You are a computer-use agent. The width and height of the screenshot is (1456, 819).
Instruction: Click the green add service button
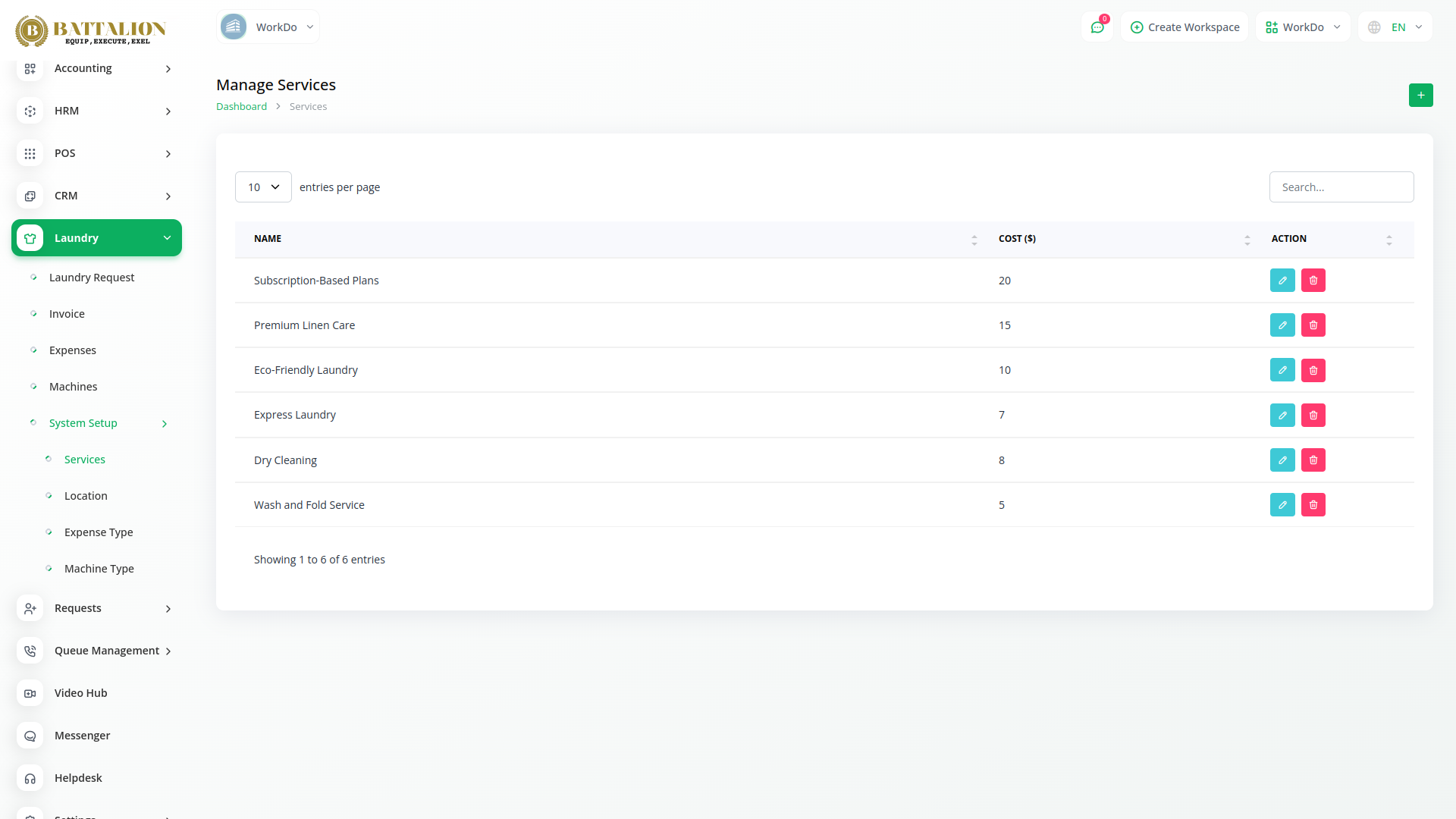pos(1420,96)
